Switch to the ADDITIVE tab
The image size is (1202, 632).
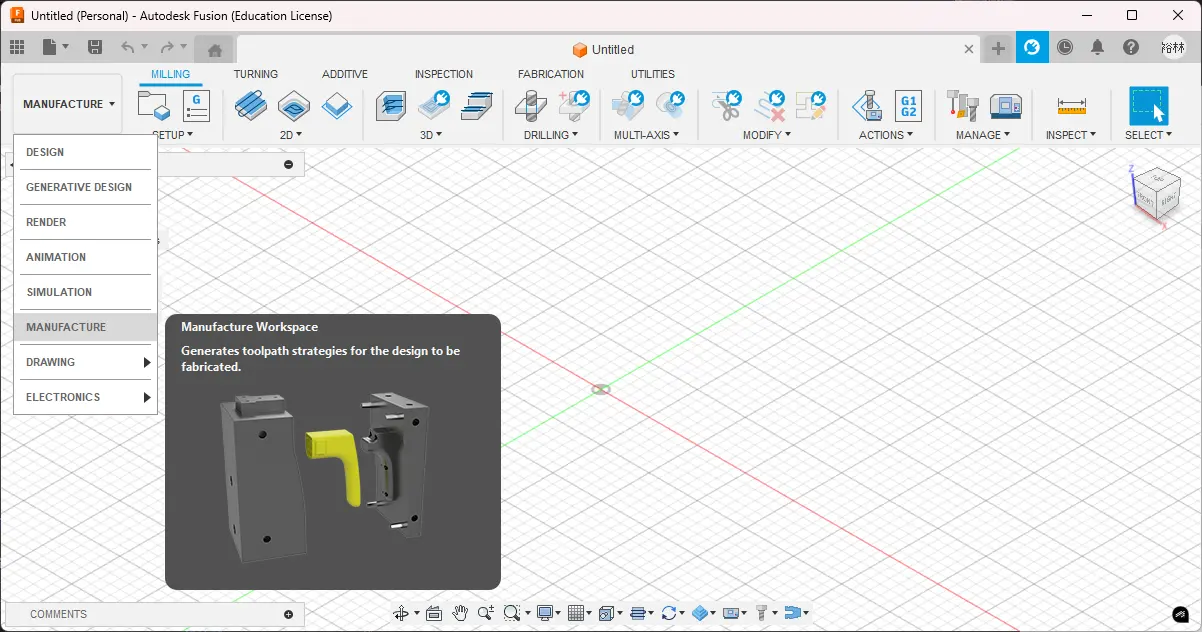345,74
